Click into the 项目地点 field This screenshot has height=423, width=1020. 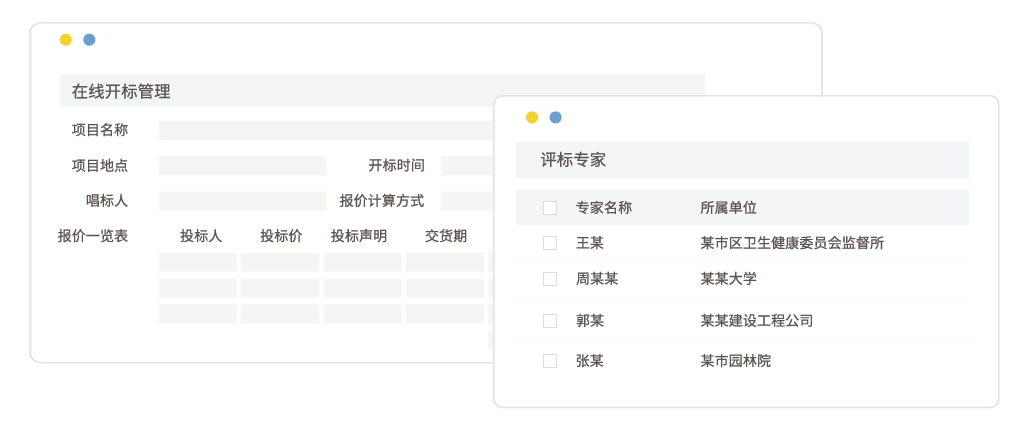point(242,165)
